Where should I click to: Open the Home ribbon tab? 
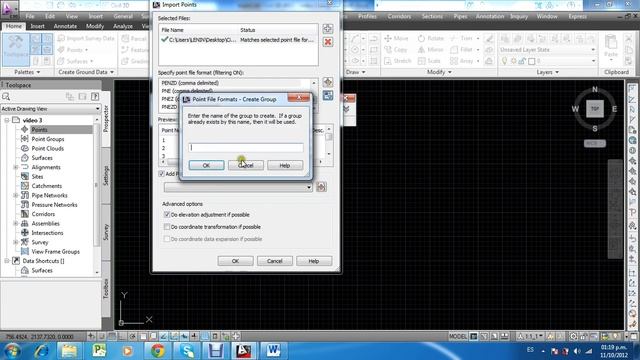coord(13,26)
